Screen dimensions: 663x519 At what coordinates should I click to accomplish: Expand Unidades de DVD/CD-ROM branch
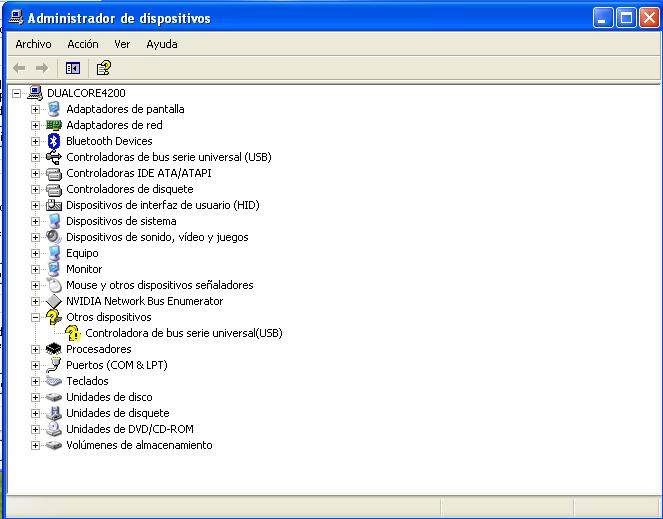click(x=36, y=429)
